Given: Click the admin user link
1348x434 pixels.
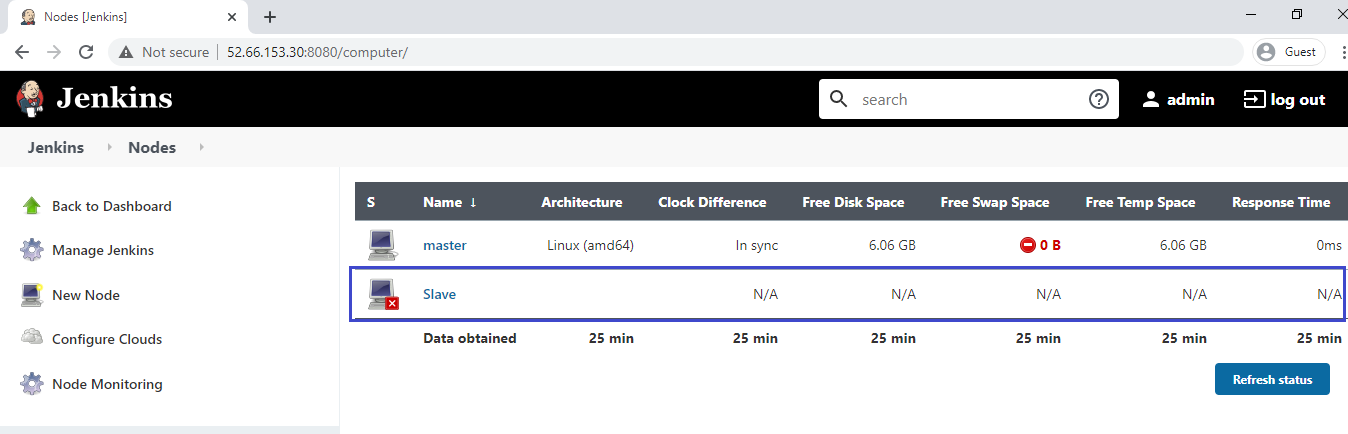Looking at the screenshot, I should [x=1191, y=99].
